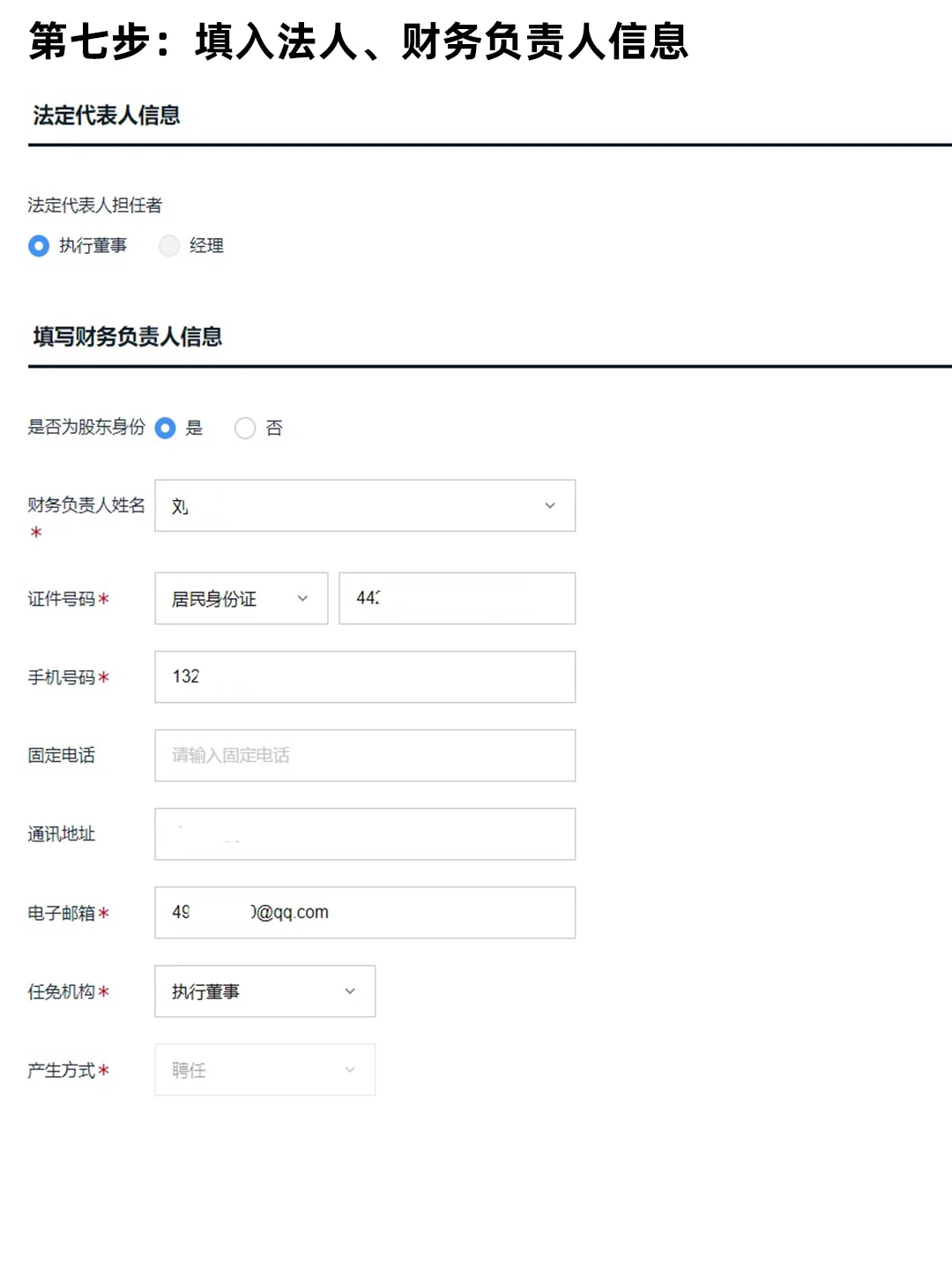952x1270 pixels.
Task: Click 固定电话 input field
Action: pos(365,756)
